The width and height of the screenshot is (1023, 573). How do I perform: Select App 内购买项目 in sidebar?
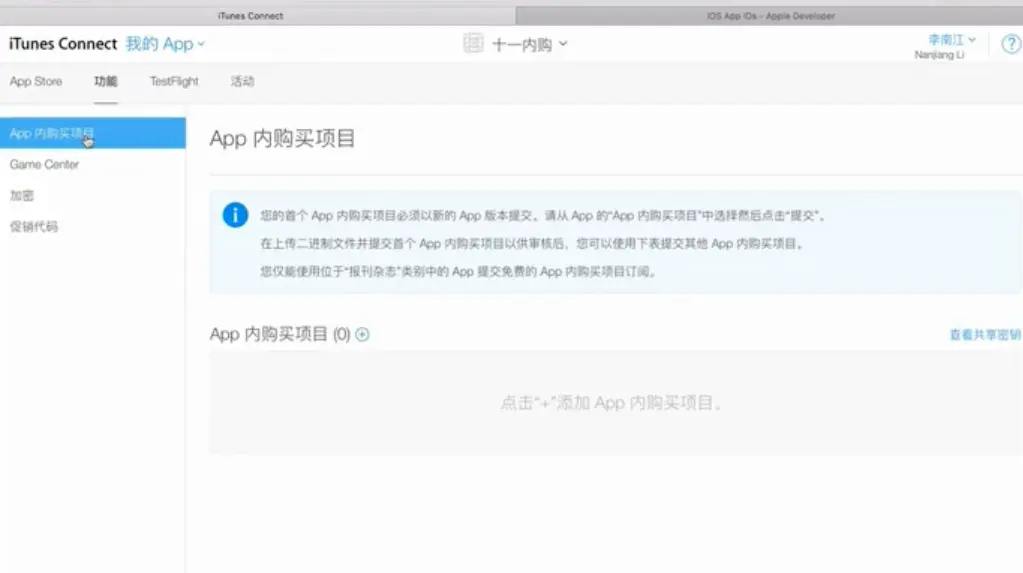click(x=93, y=133)
